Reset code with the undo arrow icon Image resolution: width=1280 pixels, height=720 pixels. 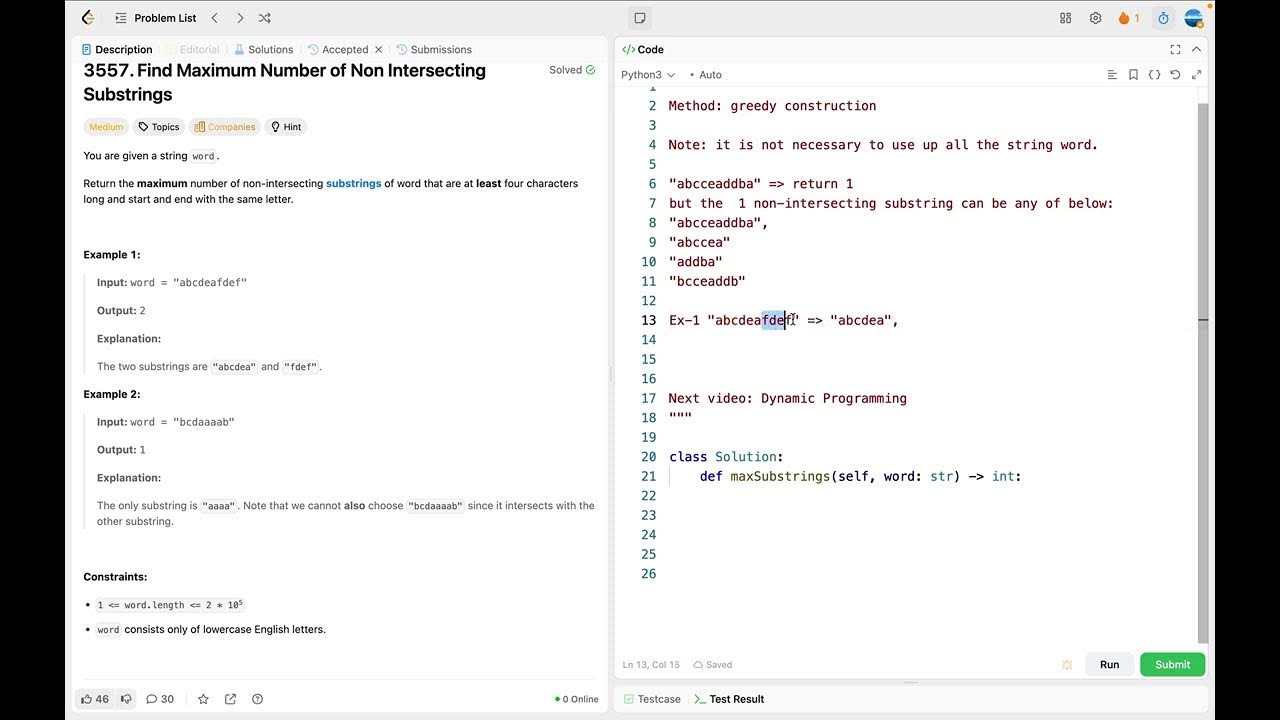coord(1175,75)
